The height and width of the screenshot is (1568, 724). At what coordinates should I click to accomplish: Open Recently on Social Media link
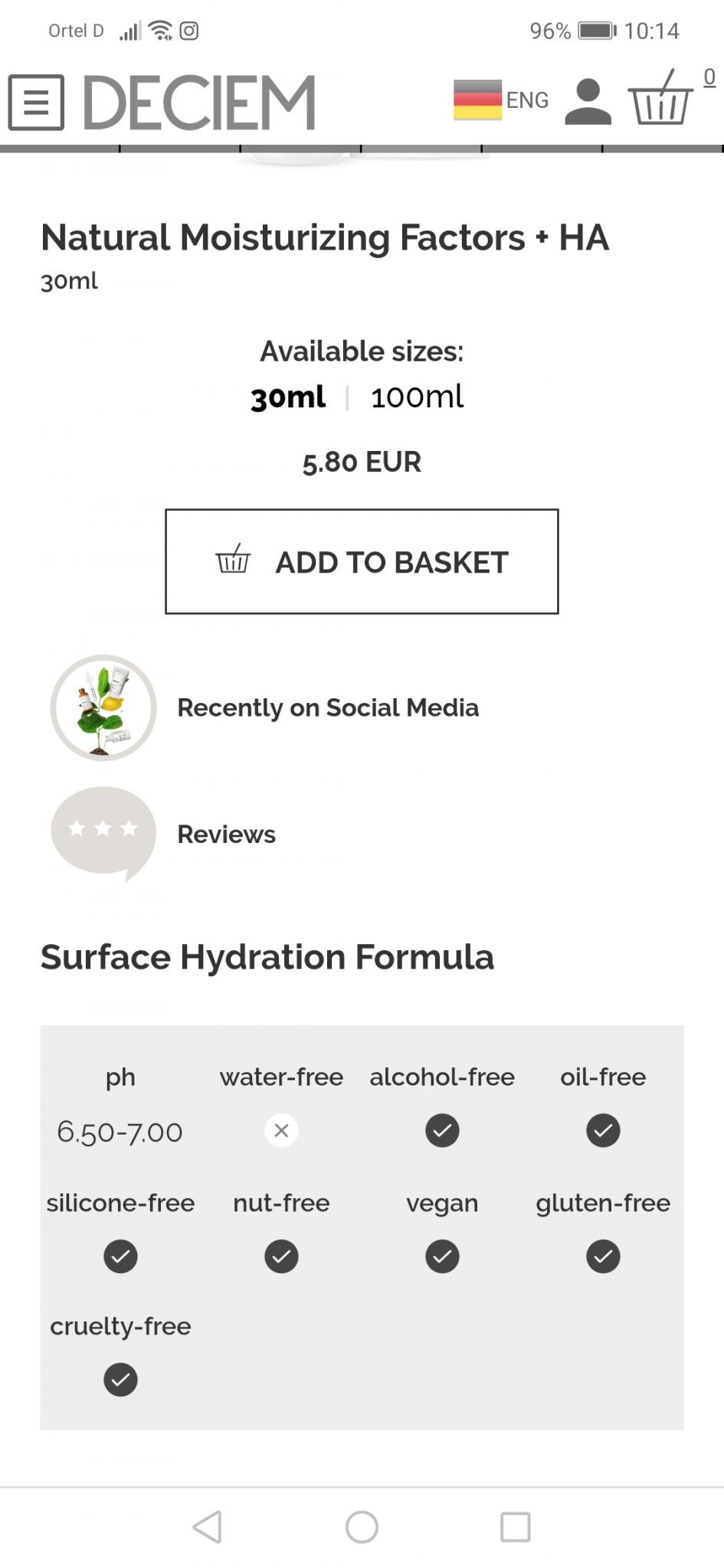point(328,707)
